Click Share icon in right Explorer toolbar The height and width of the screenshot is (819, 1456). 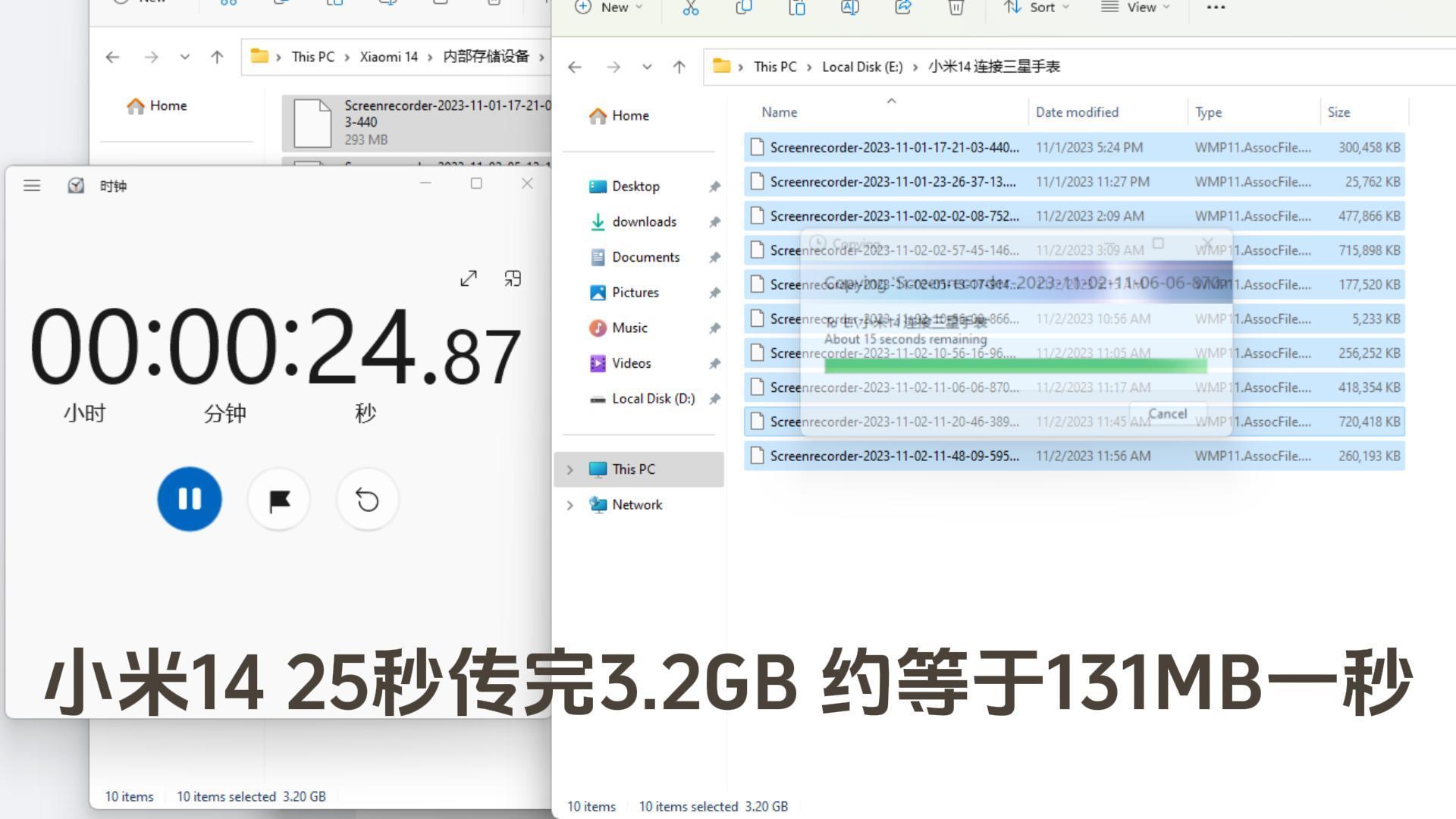point(902,8)
